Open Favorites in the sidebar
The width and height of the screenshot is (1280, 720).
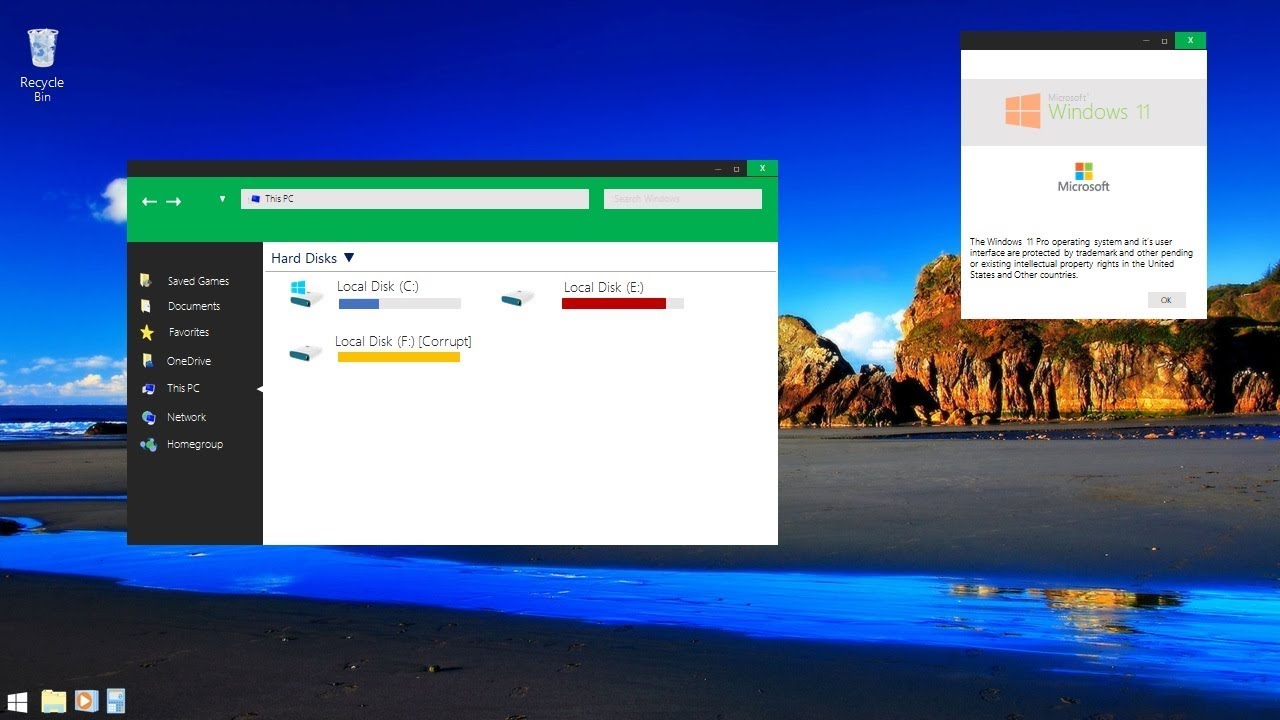point(189,332)
